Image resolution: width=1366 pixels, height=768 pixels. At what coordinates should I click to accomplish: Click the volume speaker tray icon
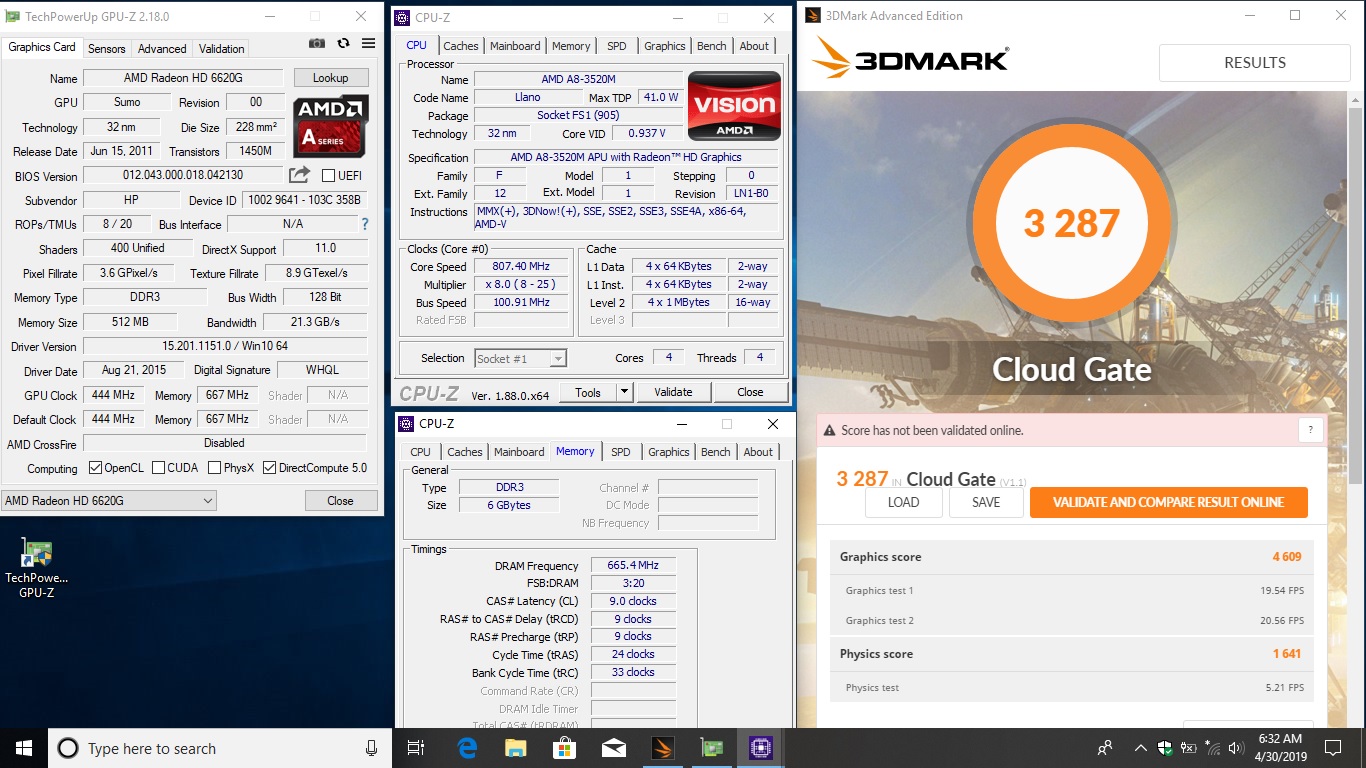tap(1237, 747)
